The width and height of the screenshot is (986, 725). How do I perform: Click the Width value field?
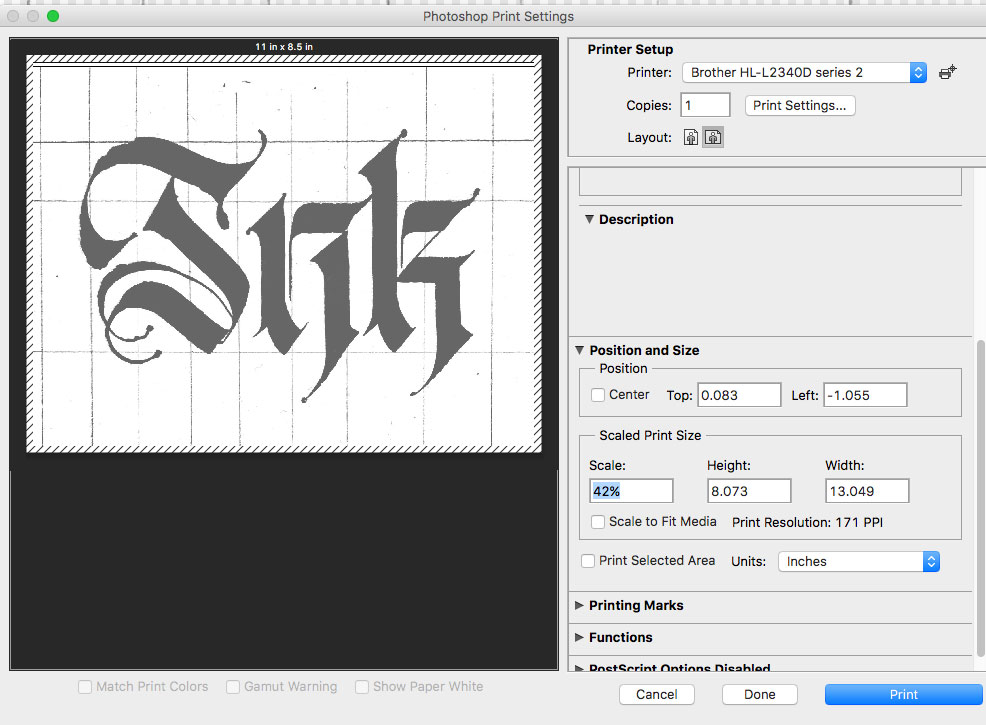[867, 491]
